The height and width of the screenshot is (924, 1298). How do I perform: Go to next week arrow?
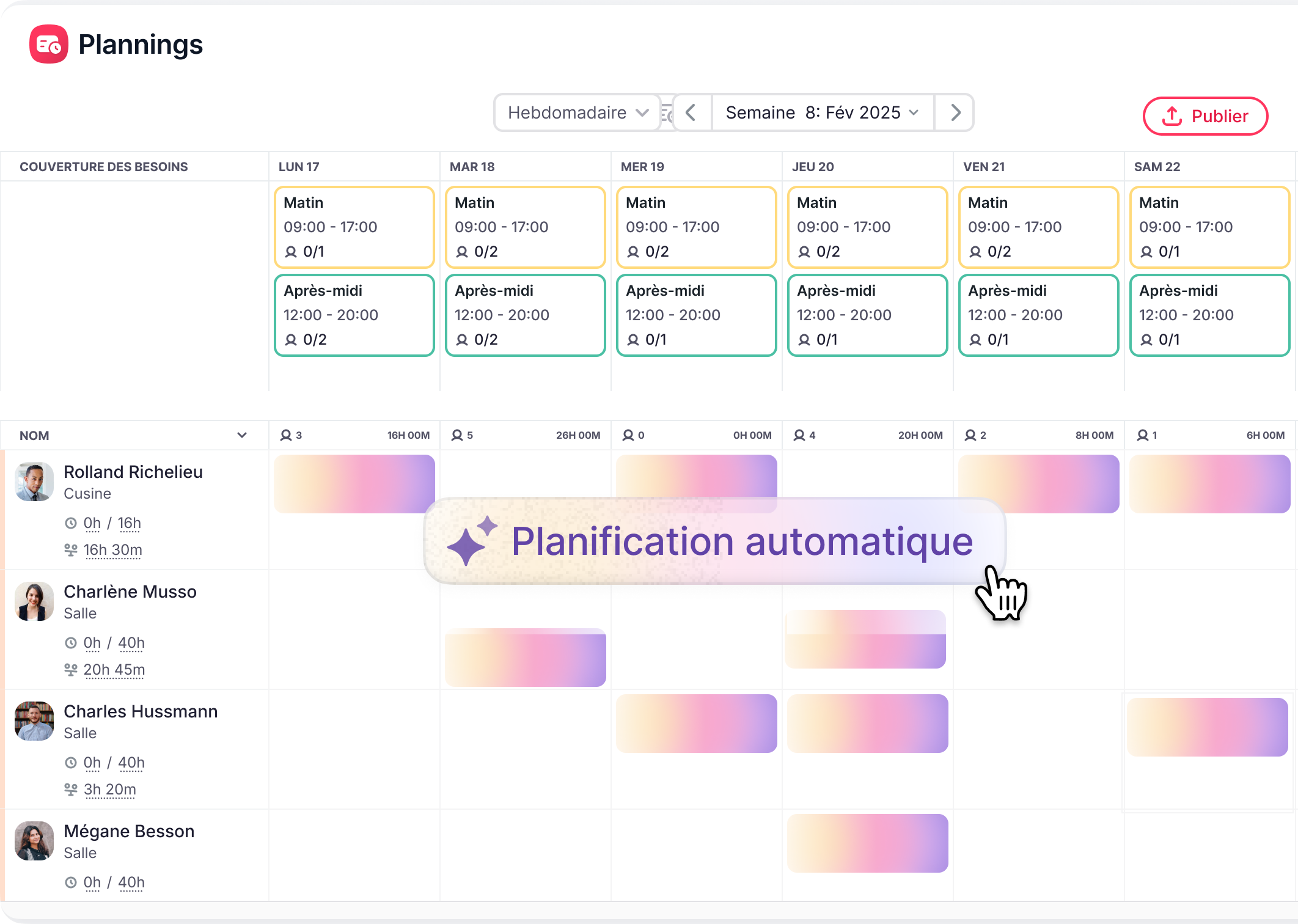955,112
